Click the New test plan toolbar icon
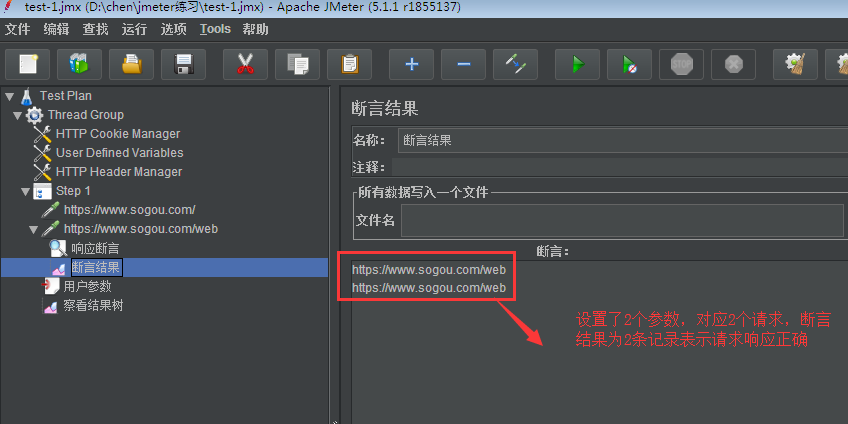 pyautogui.click(x=28, y=65)
